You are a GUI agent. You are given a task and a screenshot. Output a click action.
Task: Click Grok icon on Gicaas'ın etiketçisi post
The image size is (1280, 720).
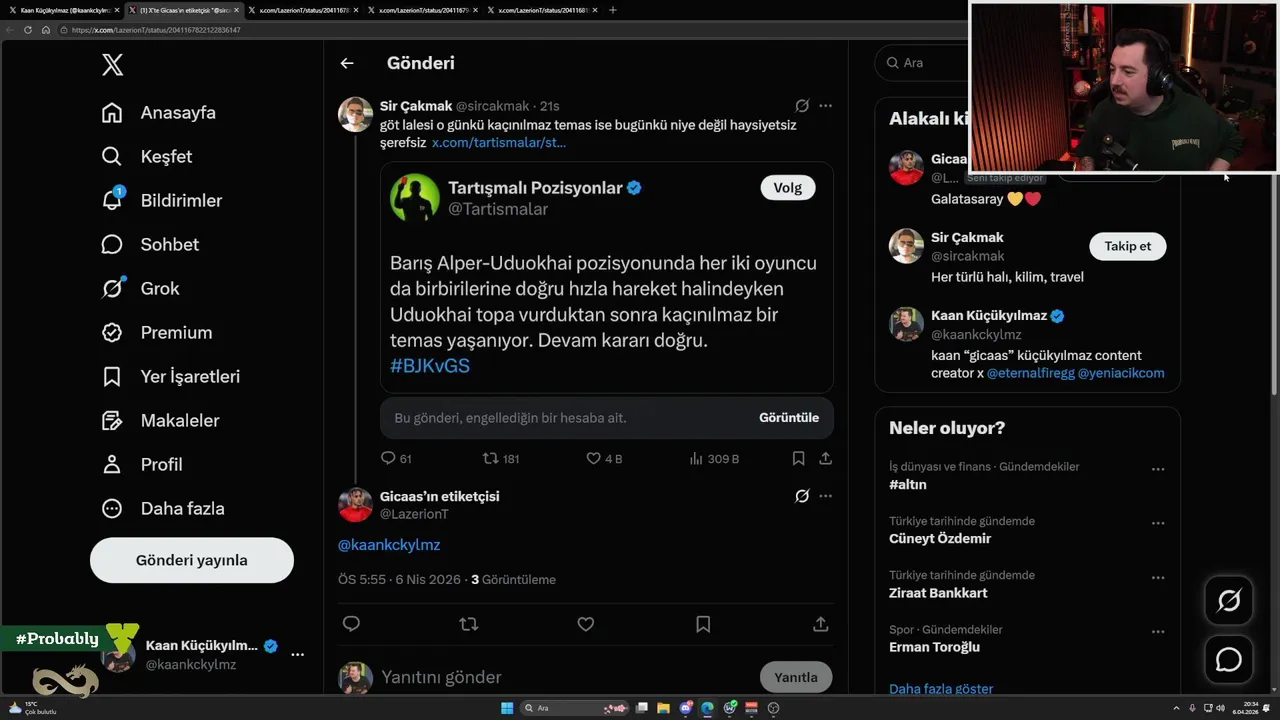pyautogui.click(x=802, y=496)
